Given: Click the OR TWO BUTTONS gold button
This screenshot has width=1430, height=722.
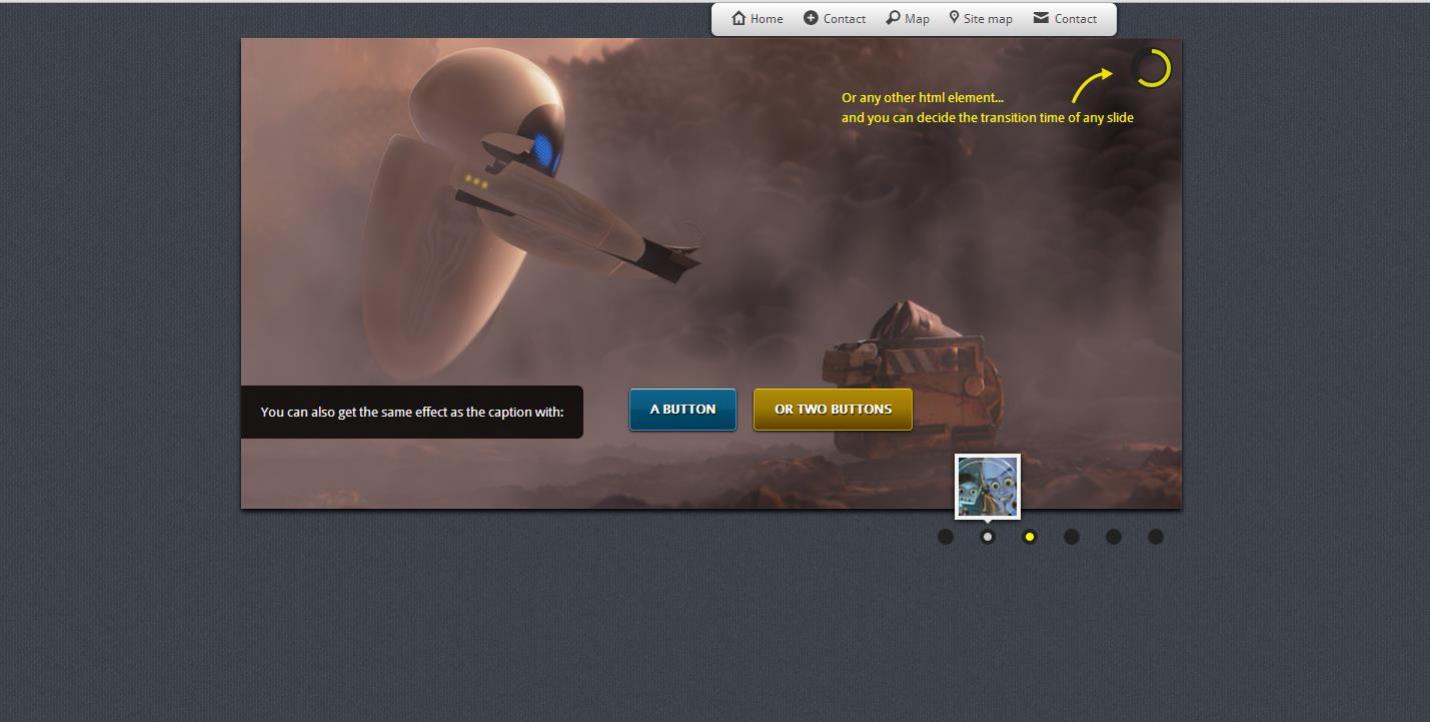Looking at the screenshot, I should (x=833, y=409).
